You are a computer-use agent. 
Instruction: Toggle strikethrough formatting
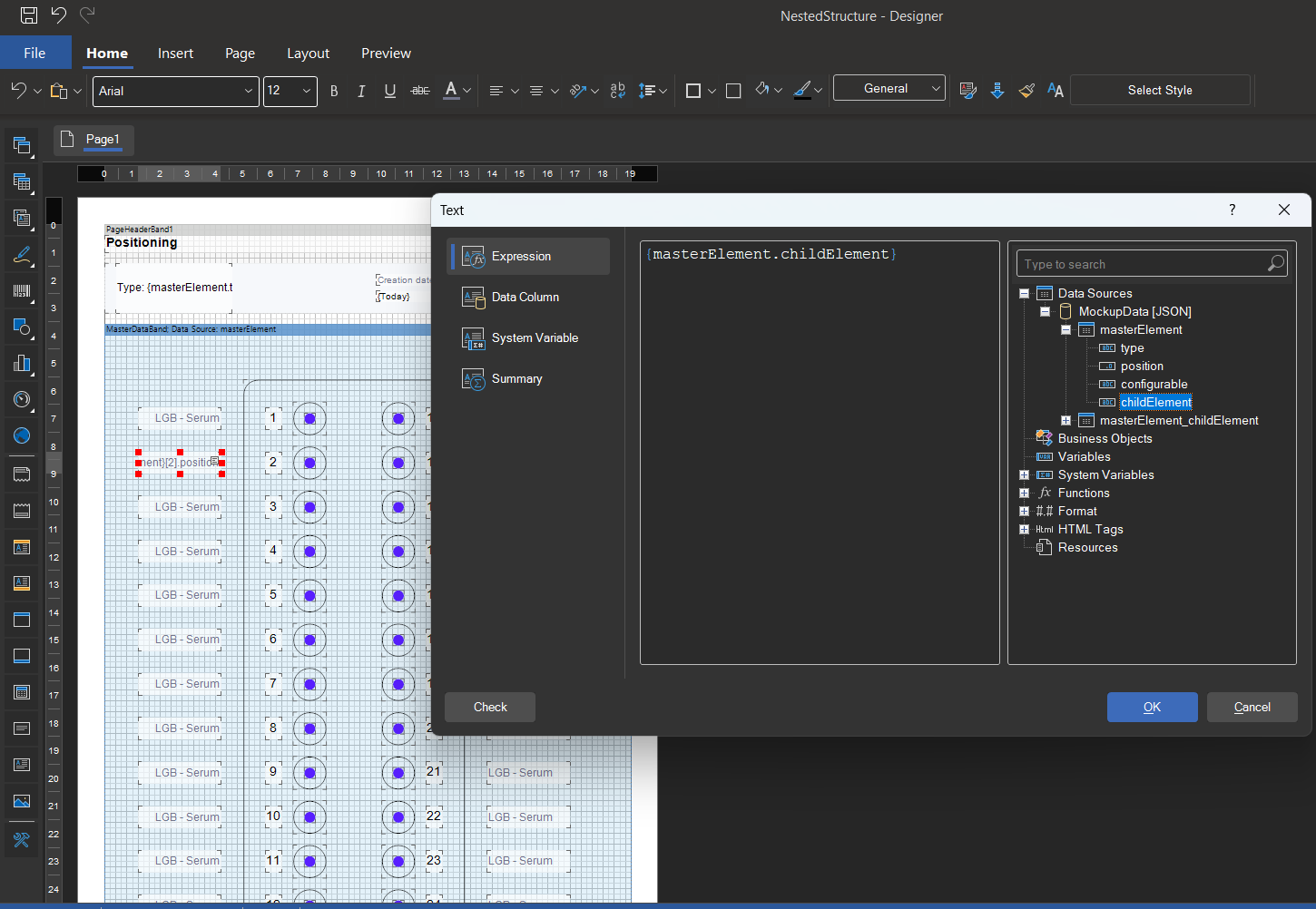tap(420, 91)
